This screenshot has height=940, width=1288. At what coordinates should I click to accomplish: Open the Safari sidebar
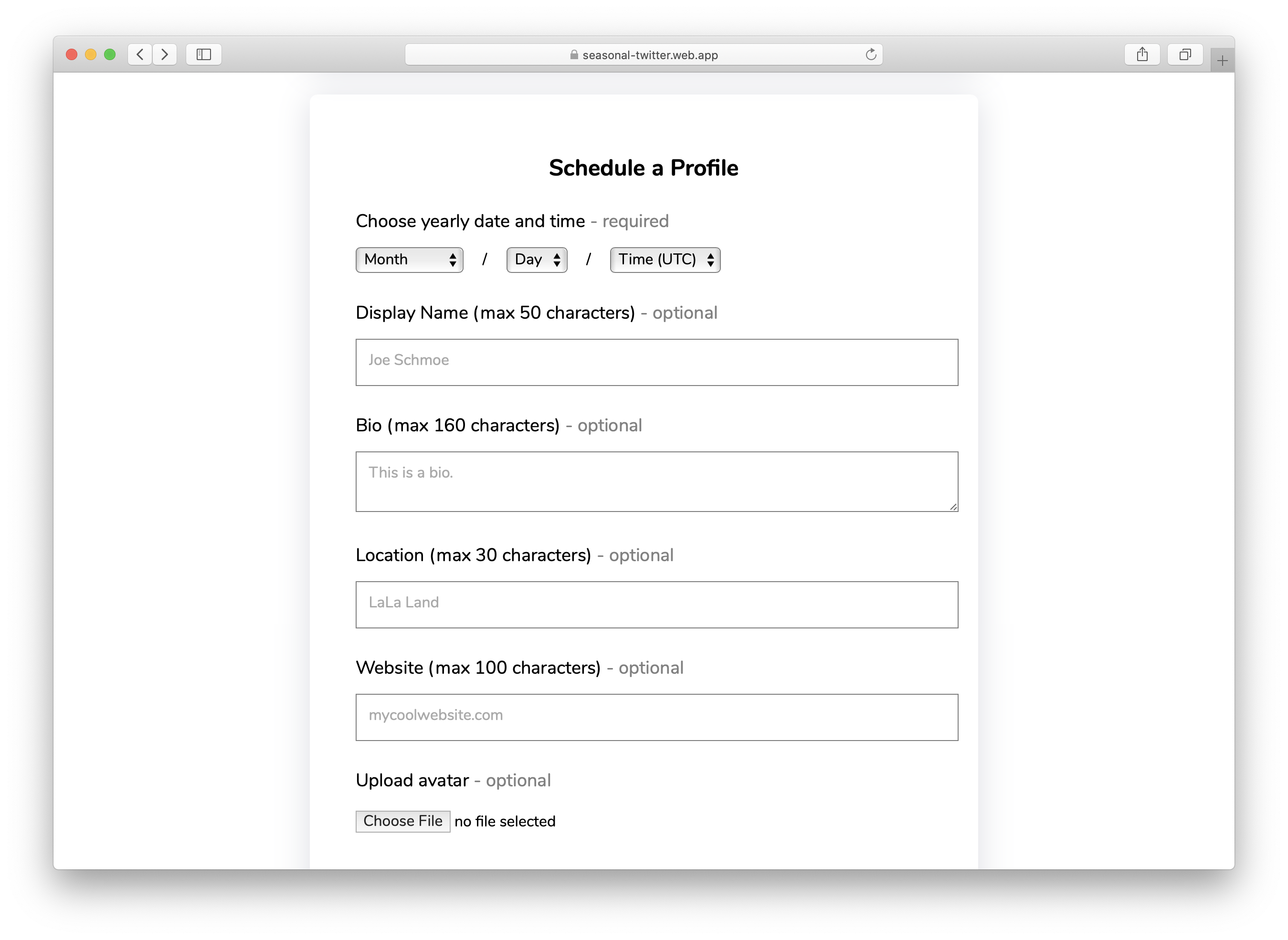(204, 54)
